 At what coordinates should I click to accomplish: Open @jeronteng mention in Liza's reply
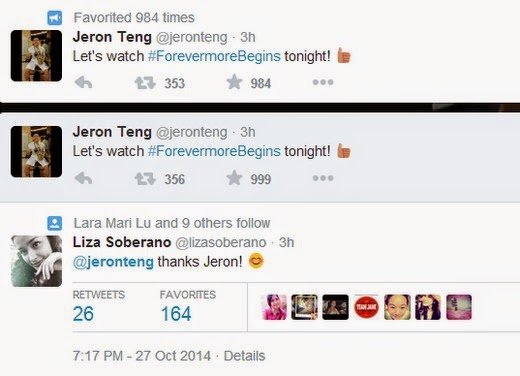pos(113,262)
